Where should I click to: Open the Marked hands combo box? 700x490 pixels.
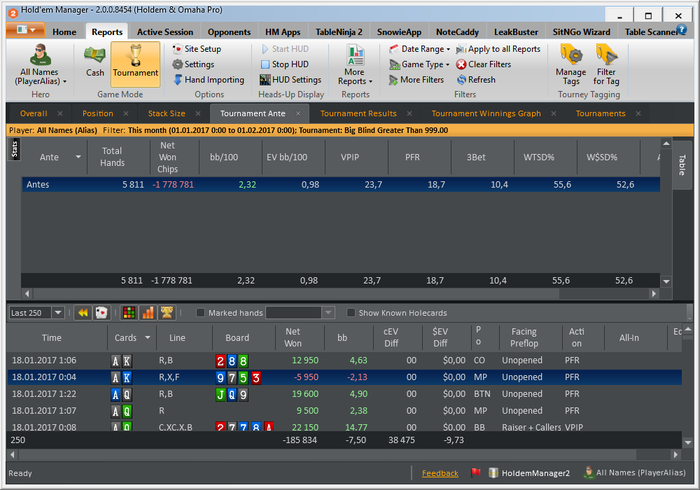click(x=300, y=313)
